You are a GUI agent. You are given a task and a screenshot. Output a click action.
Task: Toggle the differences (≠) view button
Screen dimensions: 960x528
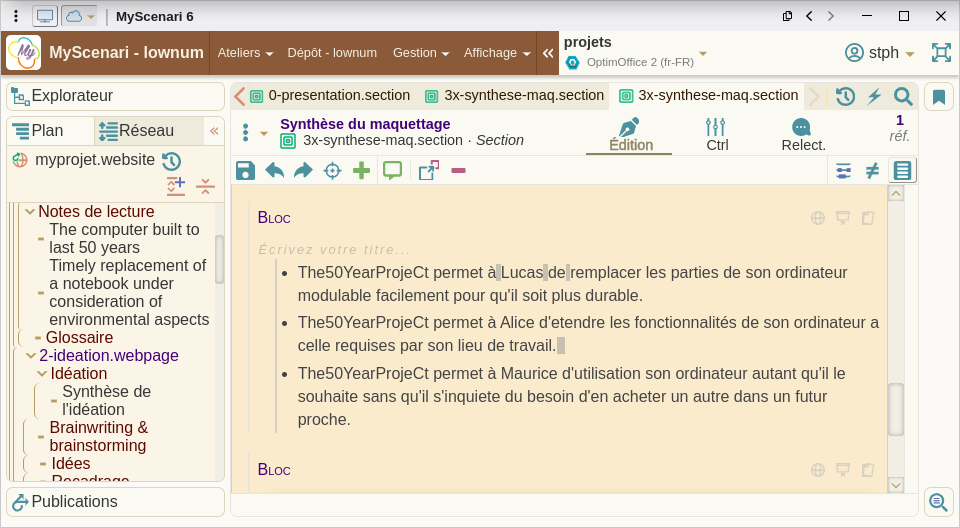click(x=872, y=171)
